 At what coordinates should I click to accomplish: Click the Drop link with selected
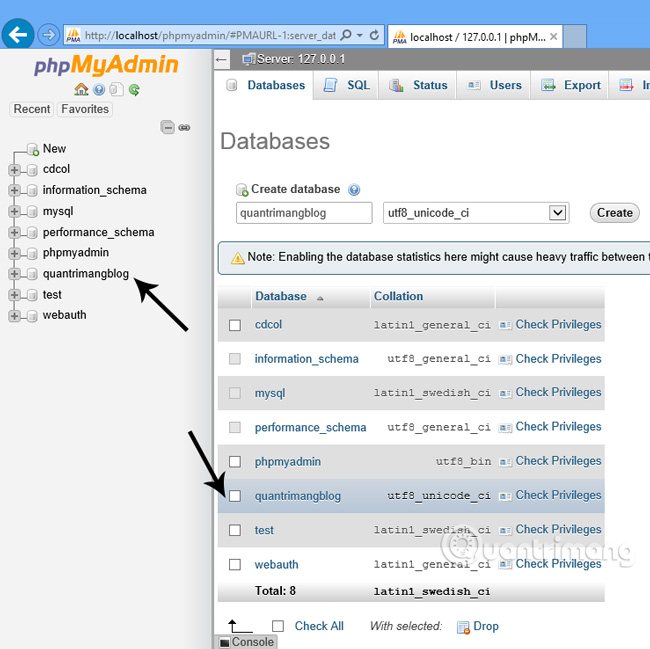(x=486, y=626)
